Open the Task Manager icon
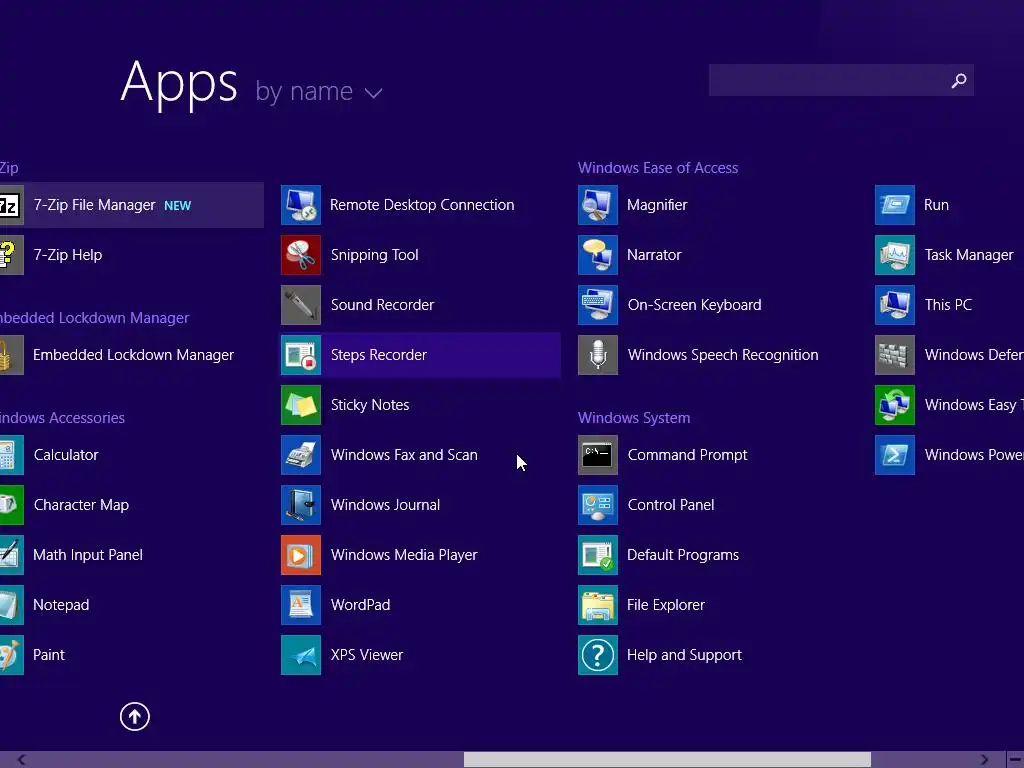Viewport: 1024px width, 768px height. tap(895, 255)
